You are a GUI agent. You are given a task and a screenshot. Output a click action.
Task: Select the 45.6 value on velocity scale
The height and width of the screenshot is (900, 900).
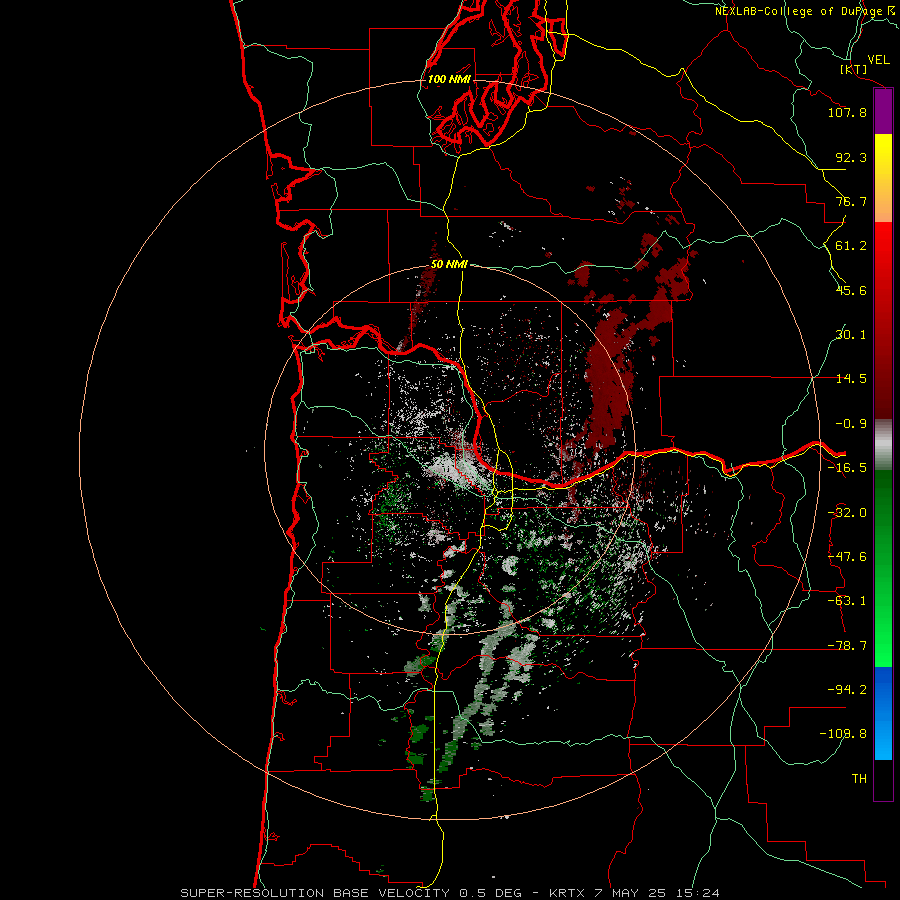pos(851,290)
